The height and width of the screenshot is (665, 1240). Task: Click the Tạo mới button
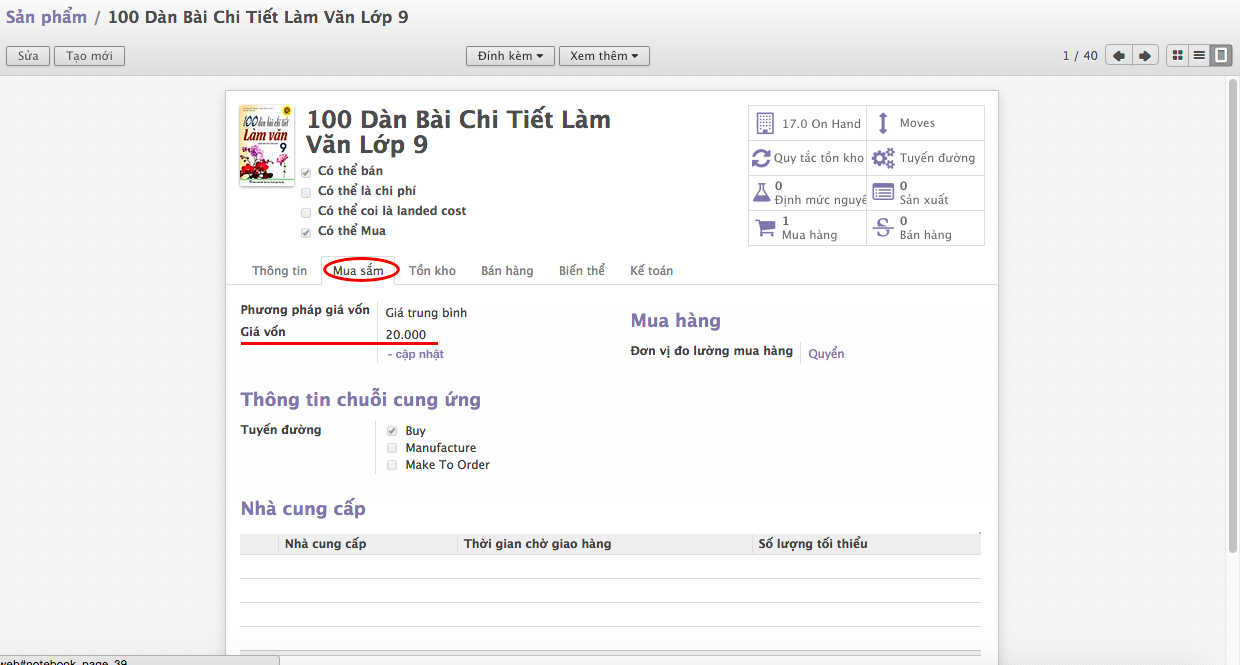point(89,56)
